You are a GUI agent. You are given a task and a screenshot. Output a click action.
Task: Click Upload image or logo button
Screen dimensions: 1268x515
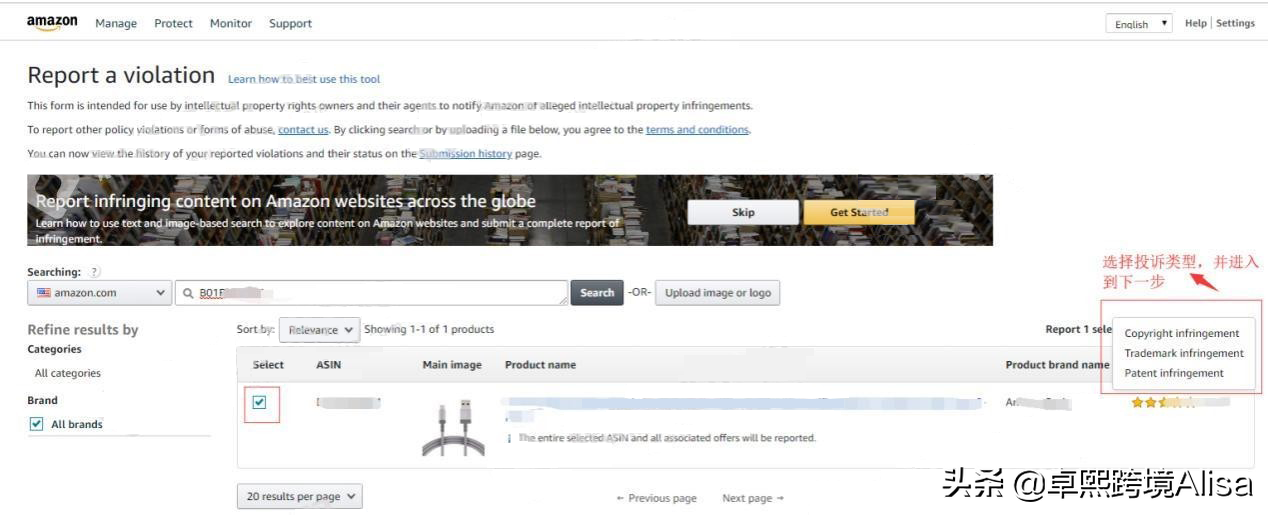click(x=717, y=293)
